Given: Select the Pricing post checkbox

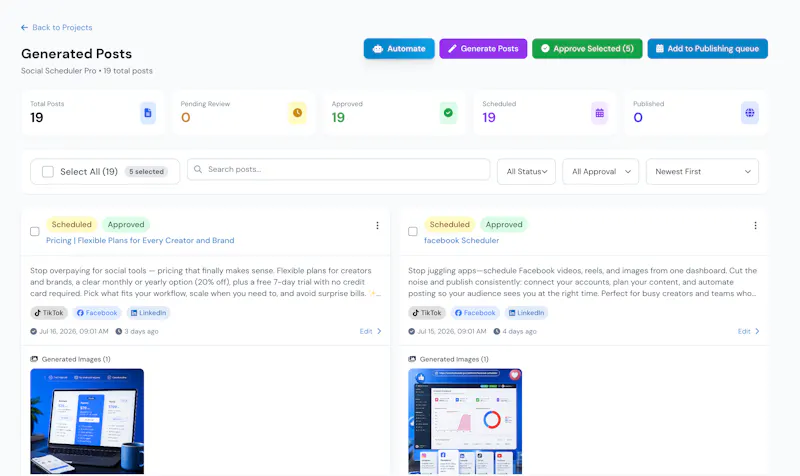Looking at the screenshot, I should click(35, 232).
